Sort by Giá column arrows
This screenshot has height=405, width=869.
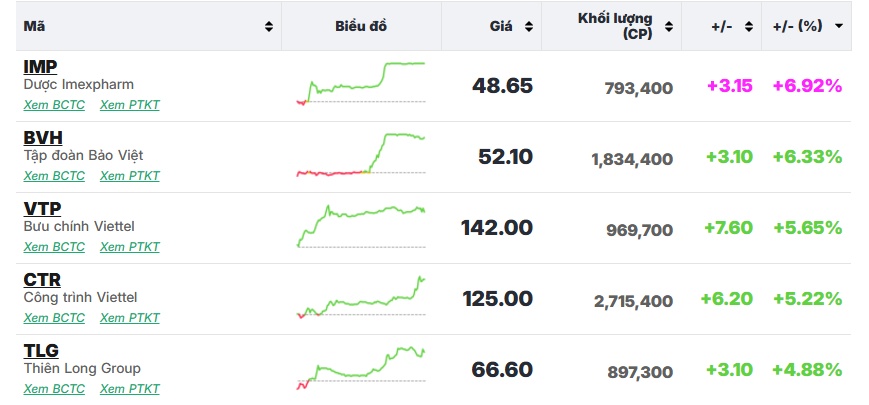(529, 27)
